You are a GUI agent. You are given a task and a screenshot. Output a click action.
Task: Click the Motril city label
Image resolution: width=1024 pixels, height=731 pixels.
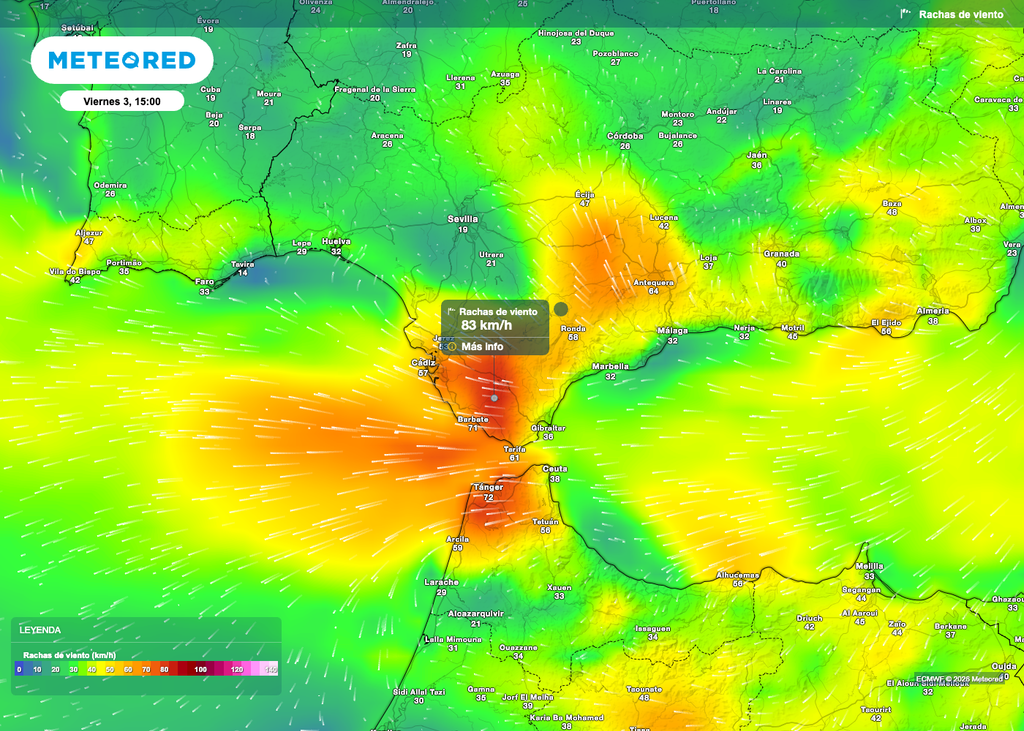pyautogui.click(x=792, y=328)
